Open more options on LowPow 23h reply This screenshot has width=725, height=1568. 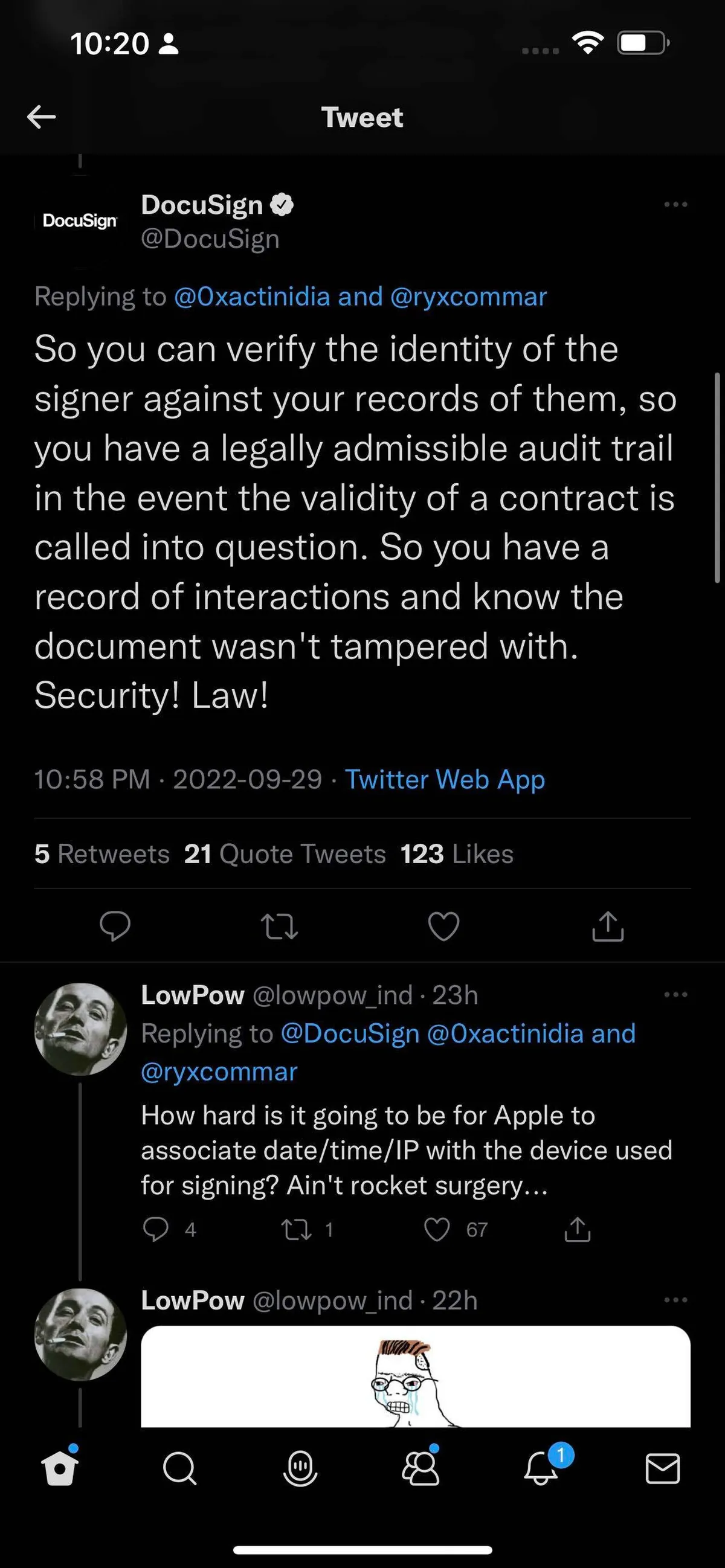click(675, 995)
